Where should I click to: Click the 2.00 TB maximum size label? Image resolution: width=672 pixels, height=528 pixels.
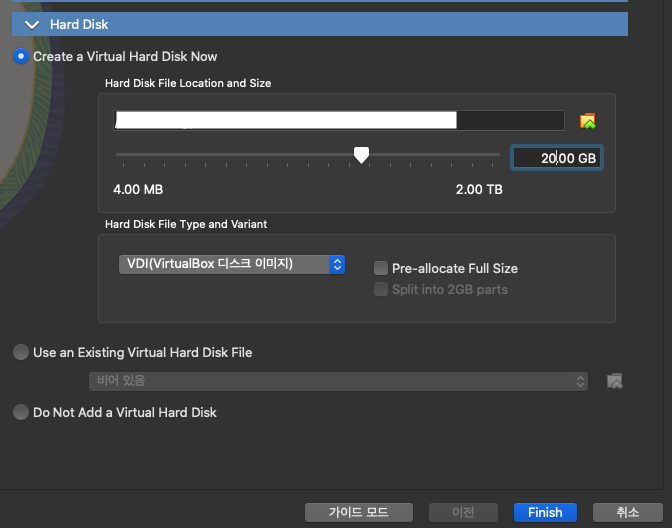(479, 189)
